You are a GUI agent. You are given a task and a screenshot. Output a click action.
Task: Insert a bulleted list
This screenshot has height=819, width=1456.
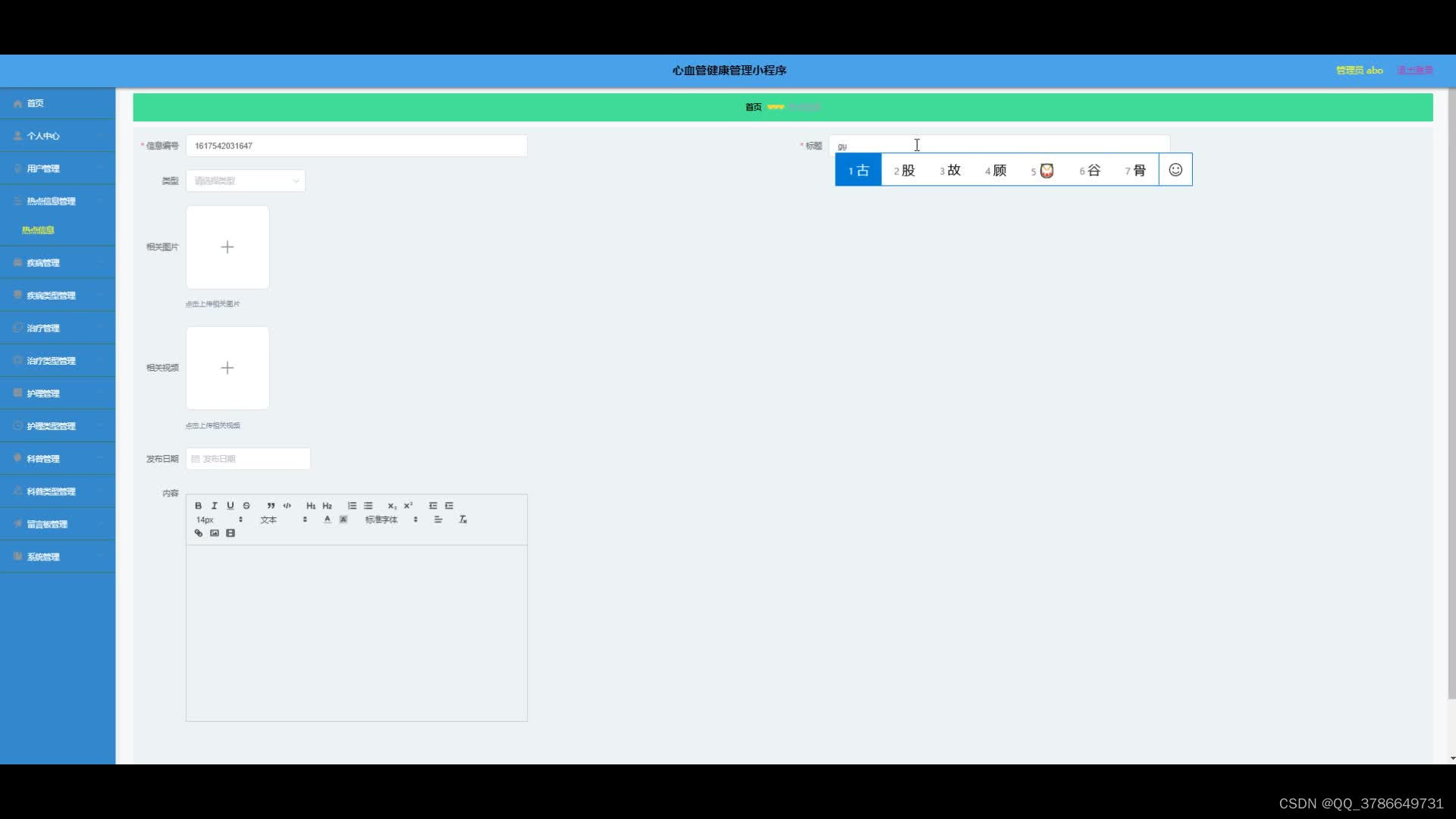click(368, 506)
